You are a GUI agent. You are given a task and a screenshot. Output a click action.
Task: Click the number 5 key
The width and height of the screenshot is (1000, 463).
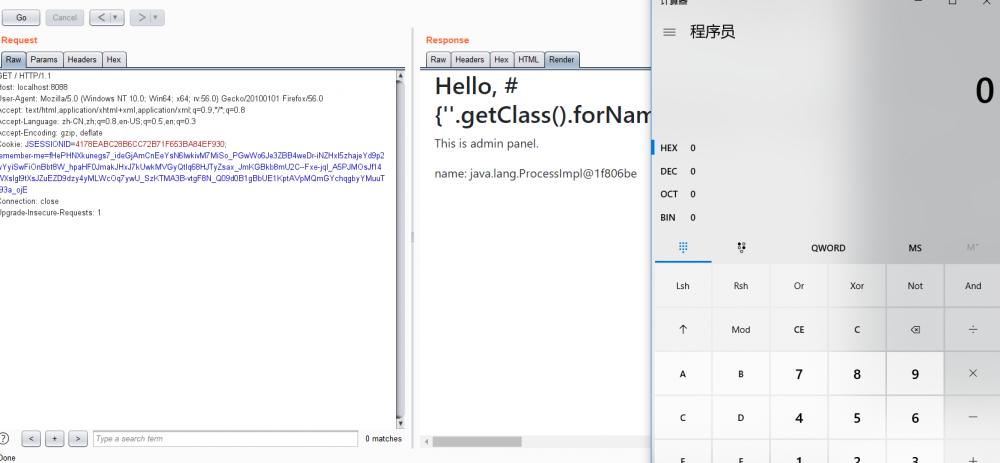tap(857, 418)
